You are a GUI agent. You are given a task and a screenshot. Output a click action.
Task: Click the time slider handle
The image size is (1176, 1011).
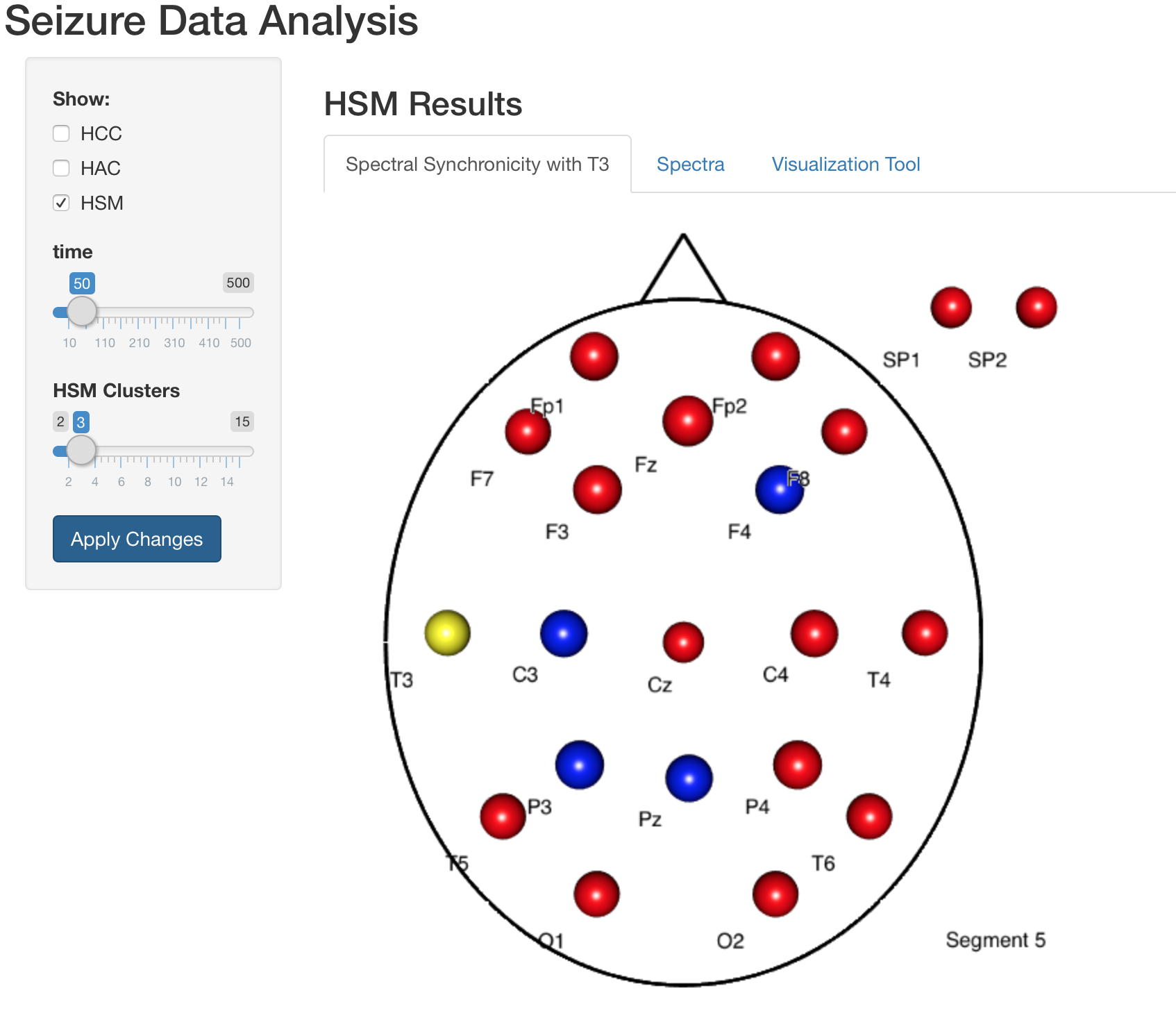click(x=82, y=311)
